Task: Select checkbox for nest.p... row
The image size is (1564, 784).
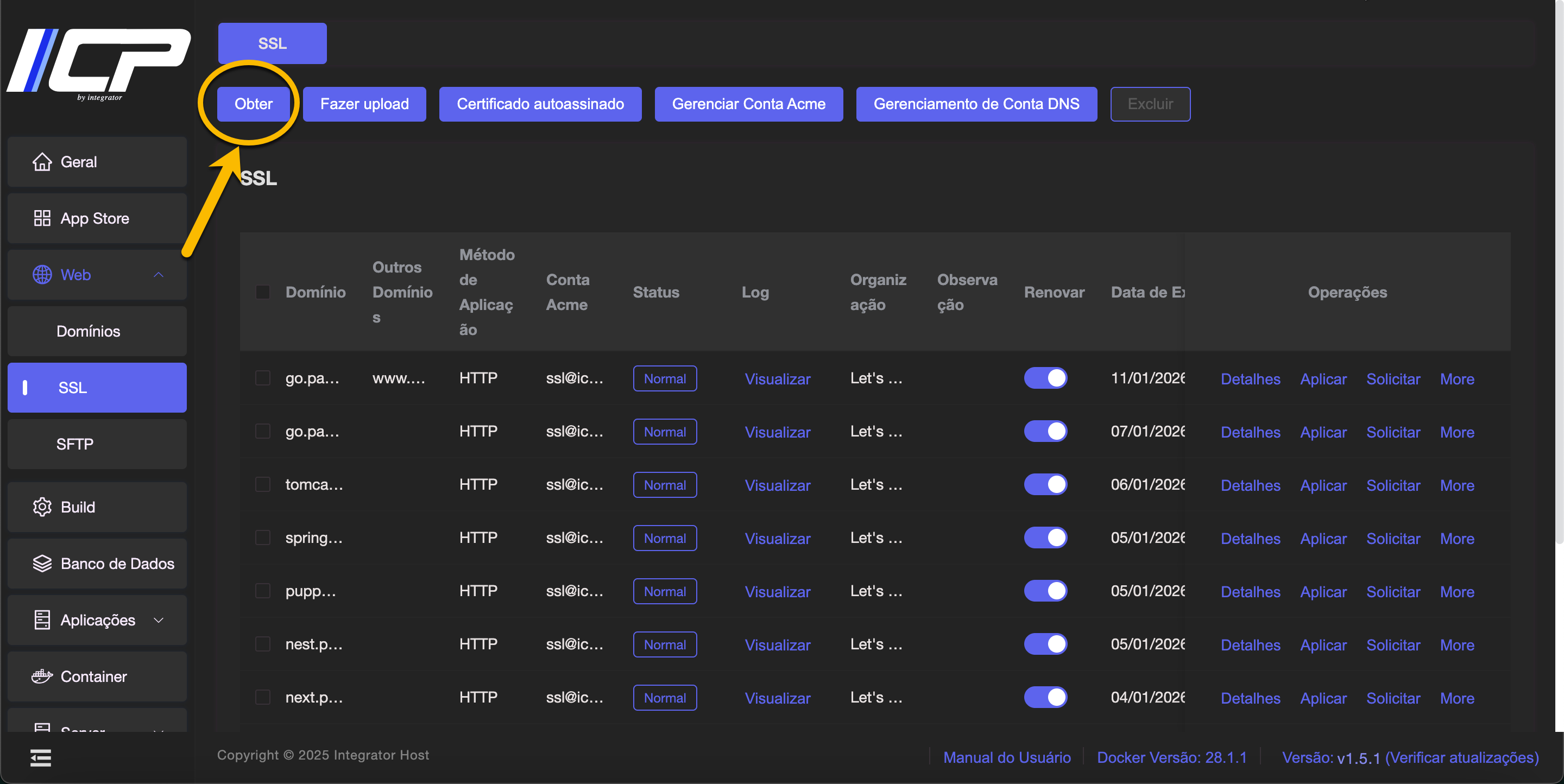Action: (262, 644)
